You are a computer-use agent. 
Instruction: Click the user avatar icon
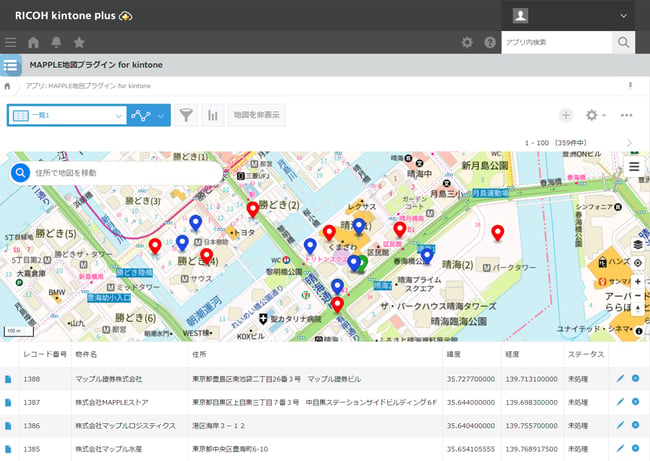[x=520, y=16]
